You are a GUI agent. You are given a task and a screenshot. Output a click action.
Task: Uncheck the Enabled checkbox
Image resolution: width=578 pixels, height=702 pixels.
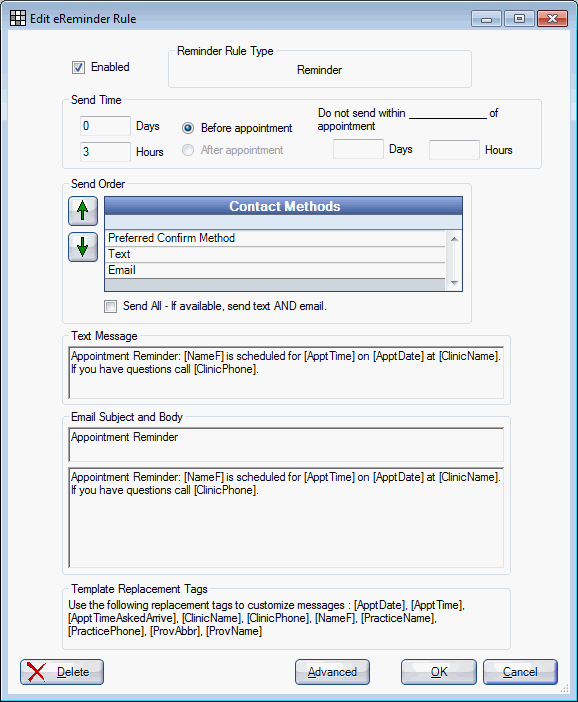coord(78,68)
